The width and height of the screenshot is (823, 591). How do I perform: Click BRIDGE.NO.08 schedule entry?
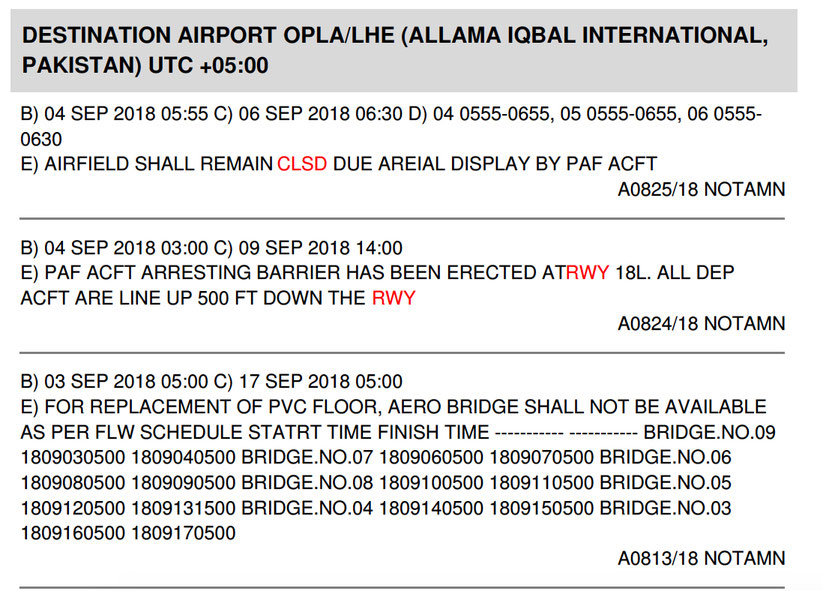click(307, 483)
